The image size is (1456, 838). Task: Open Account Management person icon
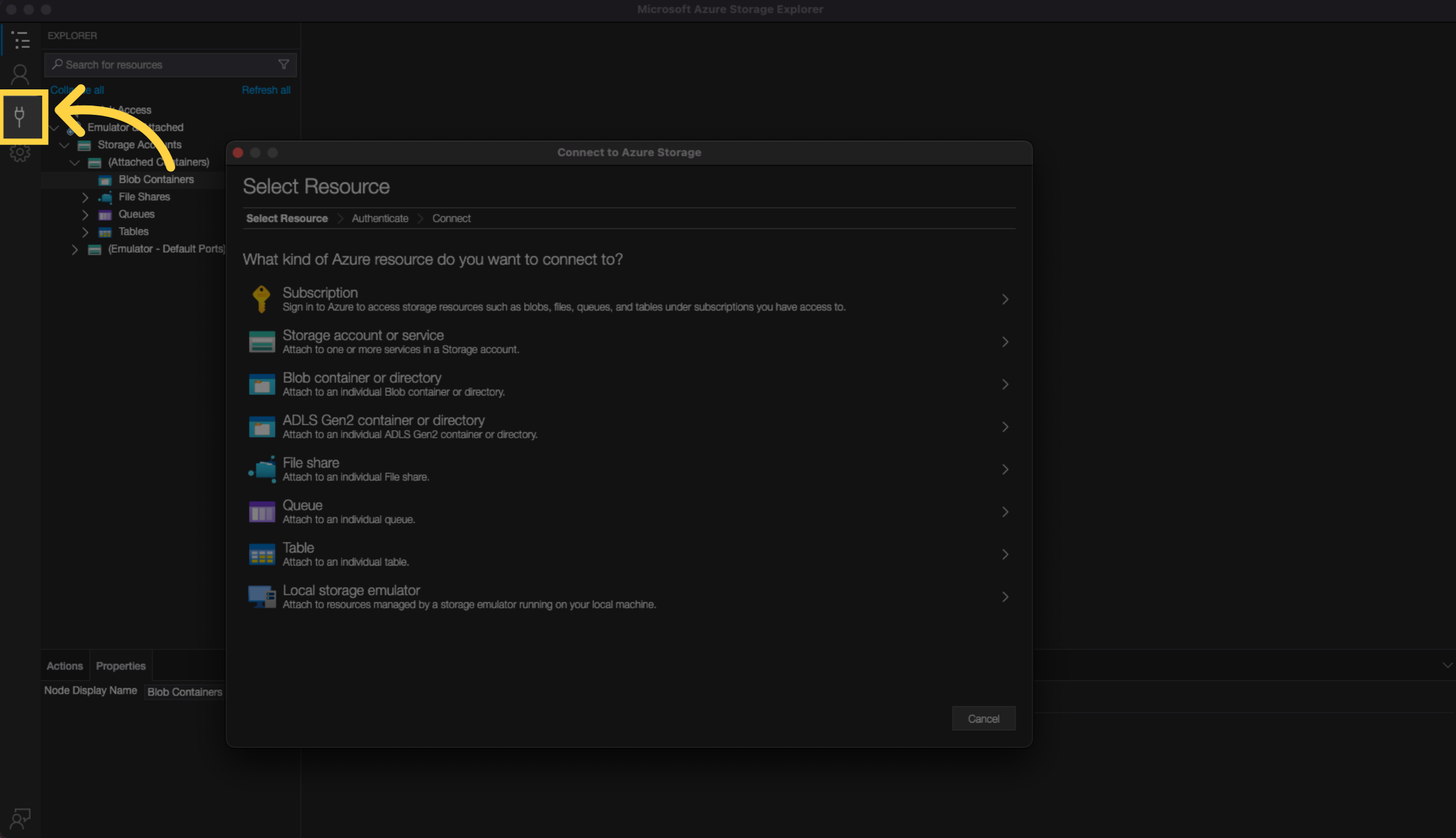(x=20, y=75)
